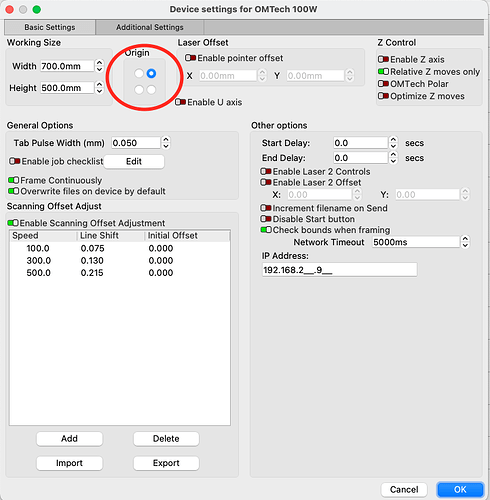Click the 0.075 line shift cell
490x500 pixels.
coord(92,249)
